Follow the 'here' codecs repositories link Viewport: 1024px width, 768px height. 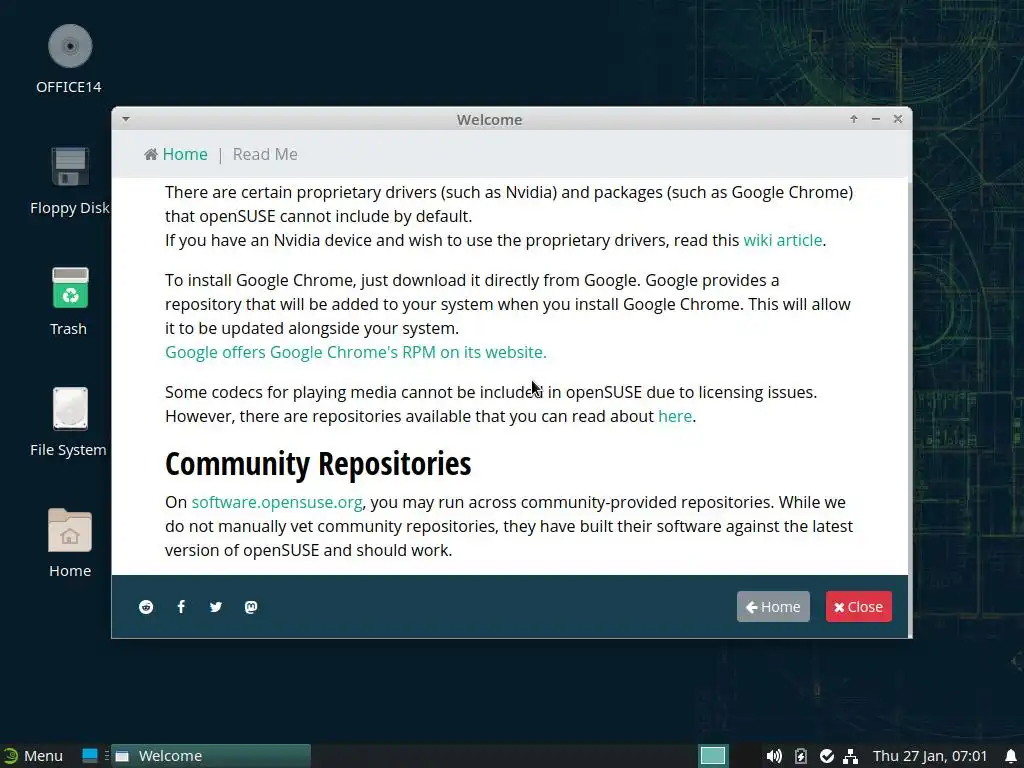point(675,416)
